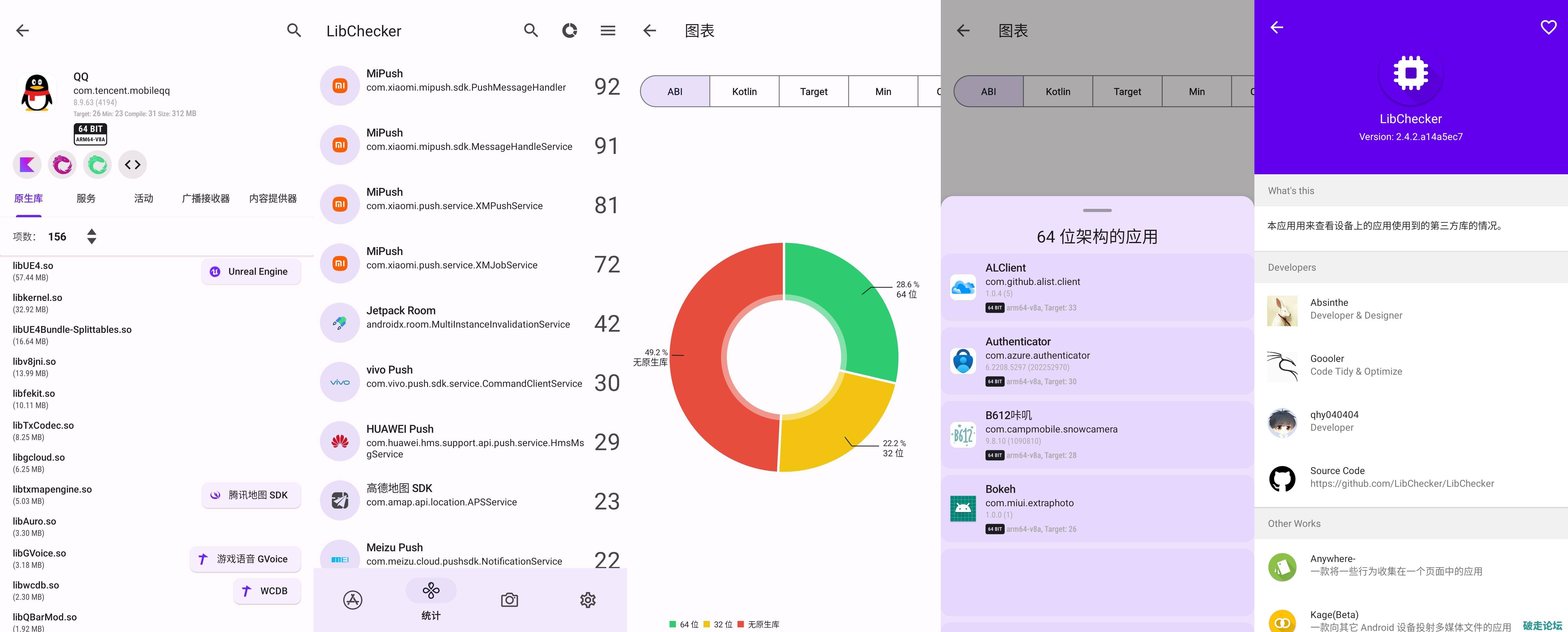The width and height of the screenshot is (1568, 632).
Task: Open the settings gear in bottom navigation
Action: [x=587, y=600]
